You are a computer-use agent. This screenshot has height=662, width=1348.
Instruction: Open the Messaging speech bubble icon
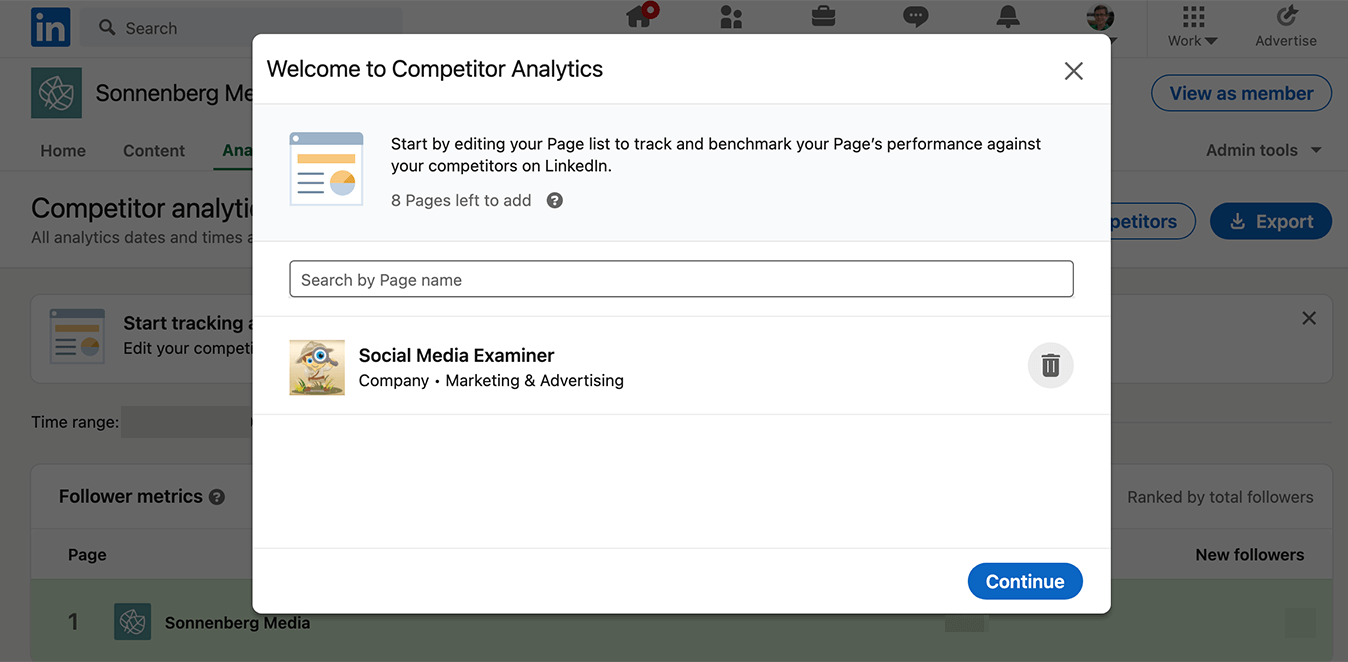[x=915, y=16]
